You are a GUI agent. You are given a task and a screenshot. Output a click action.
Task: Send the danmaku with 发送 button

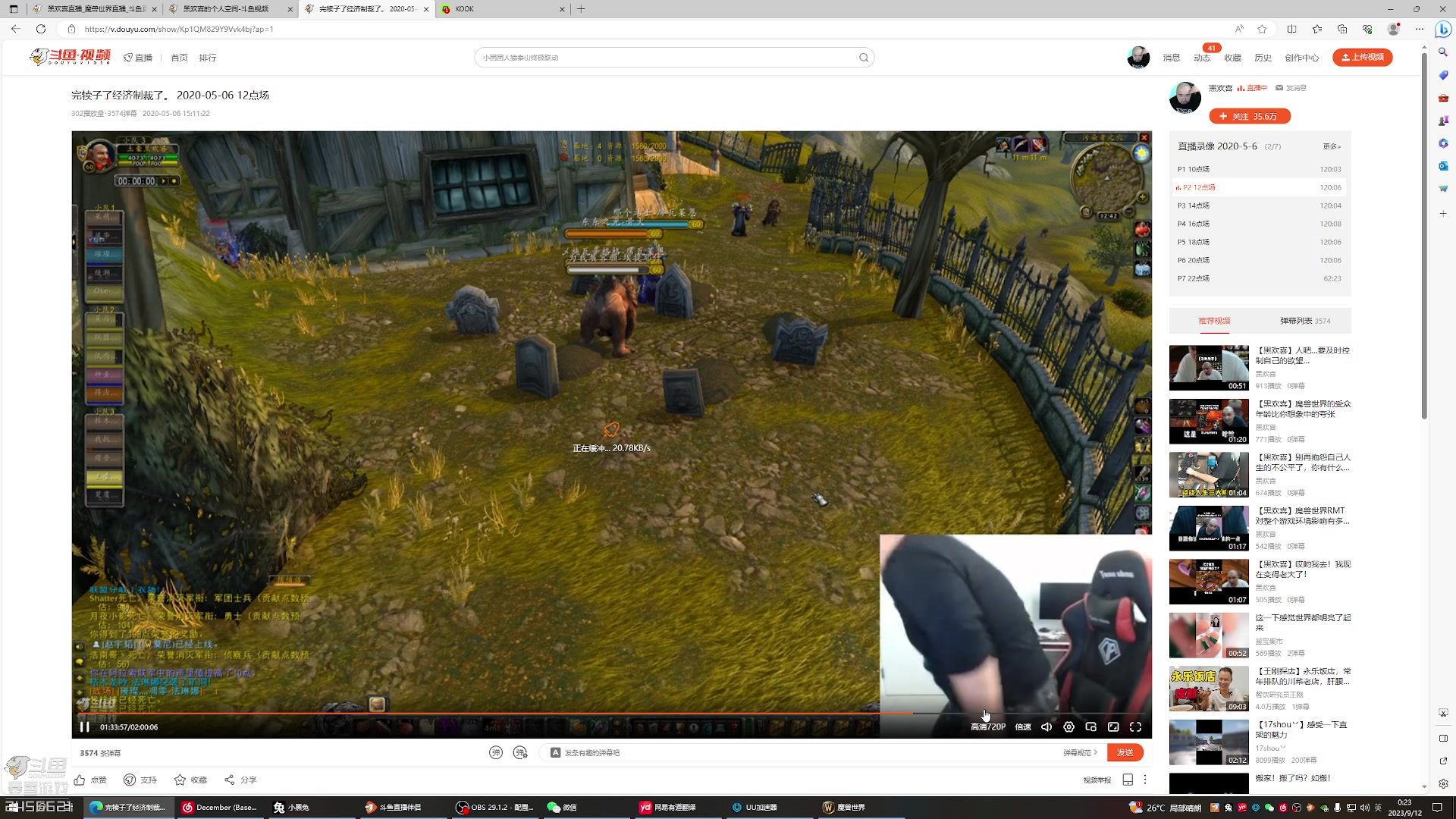(1125, 752)
